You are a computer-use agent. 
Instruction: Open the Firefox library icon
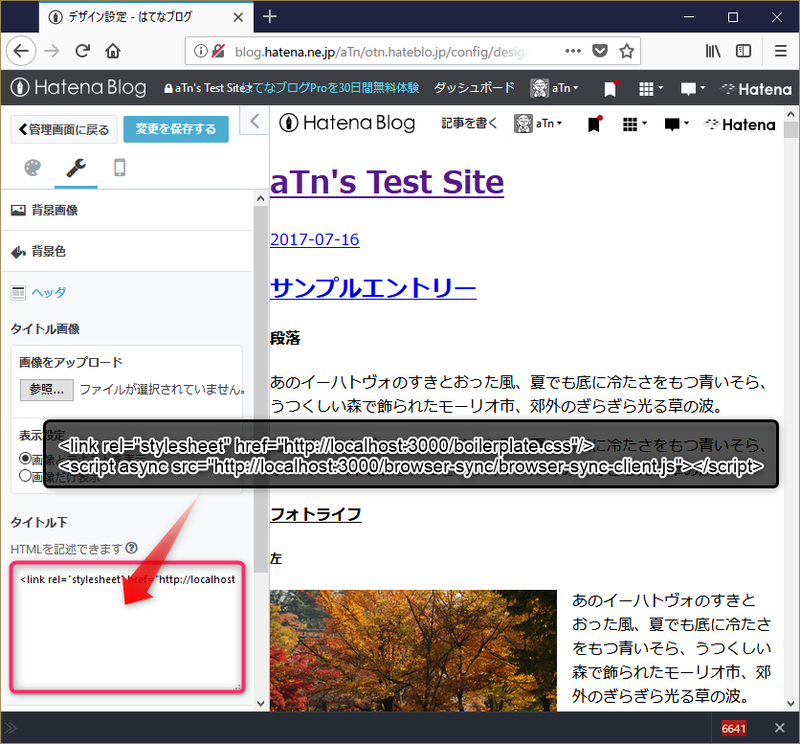[x=714, y=51]
